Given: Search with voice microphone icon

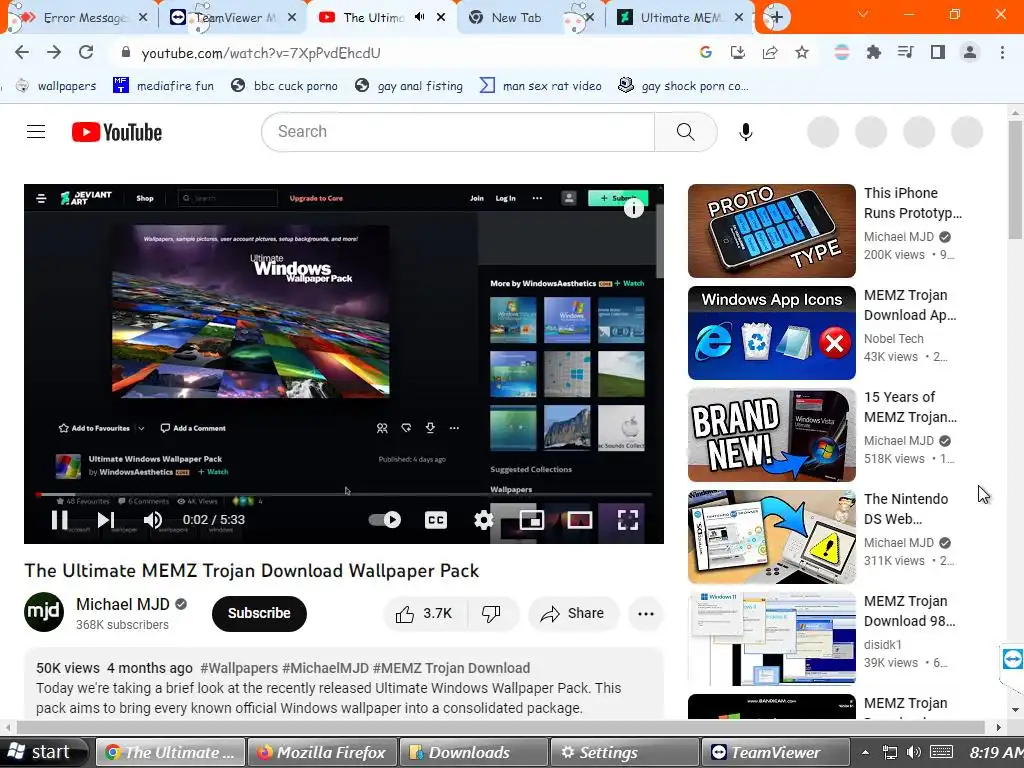Looking at the screenshot, I should pos(745,132).
